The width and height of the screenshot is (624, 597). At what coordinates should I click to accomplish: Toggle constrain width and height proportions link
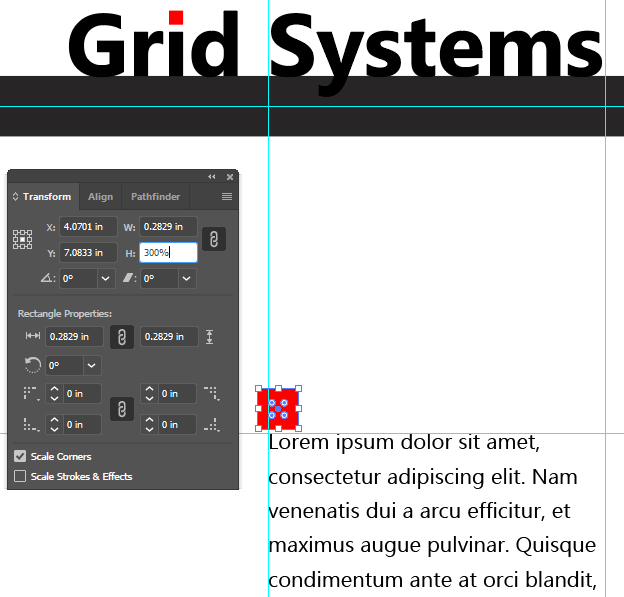pos(212,239)
